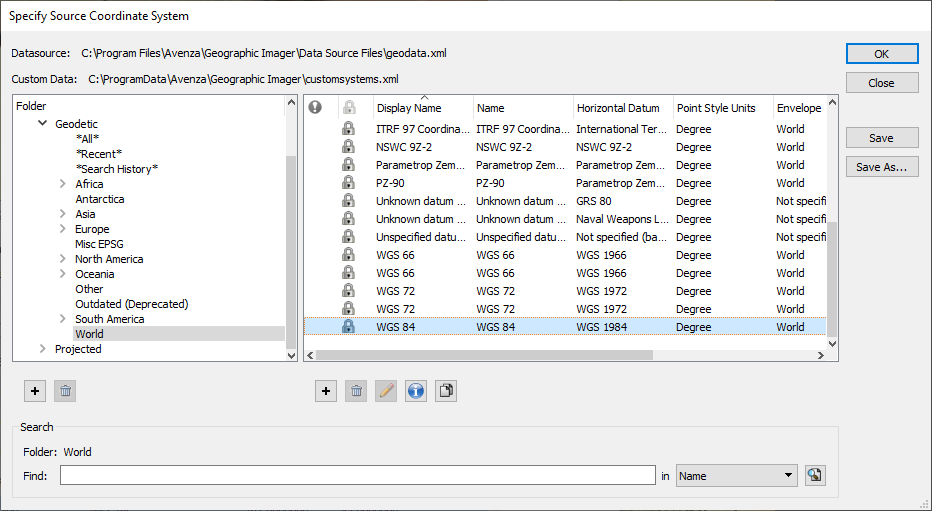Image resolution: width=932 pixels, height=511 pixels.
Task: Expand the South America folder
Action: click(x=62, y=319)
